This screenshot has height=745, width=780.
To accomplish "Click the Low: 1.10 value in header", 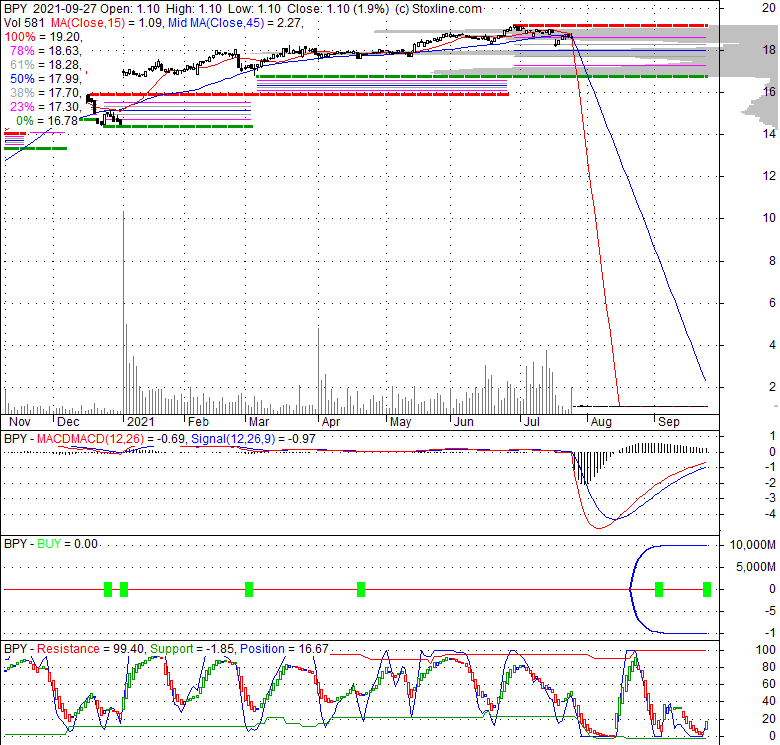I will (254, 9).
